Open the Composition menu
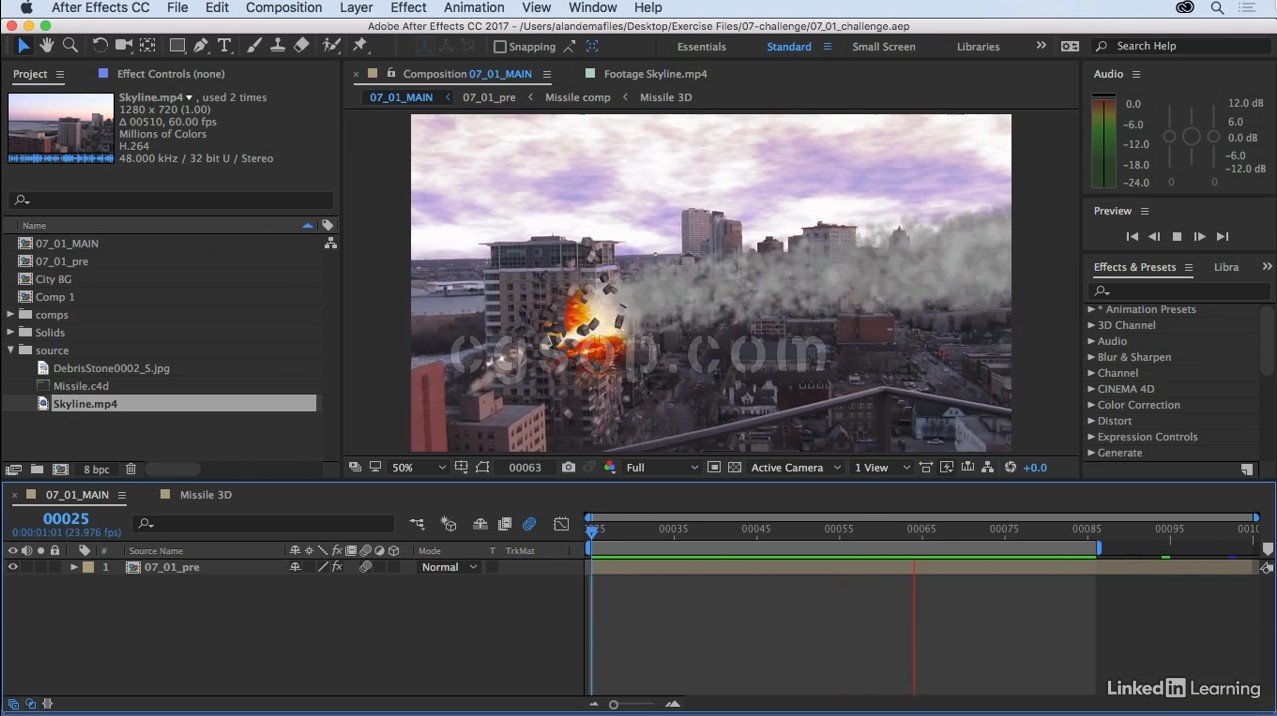This screenshot has width=1277, height=716. (x=283, y=7)
